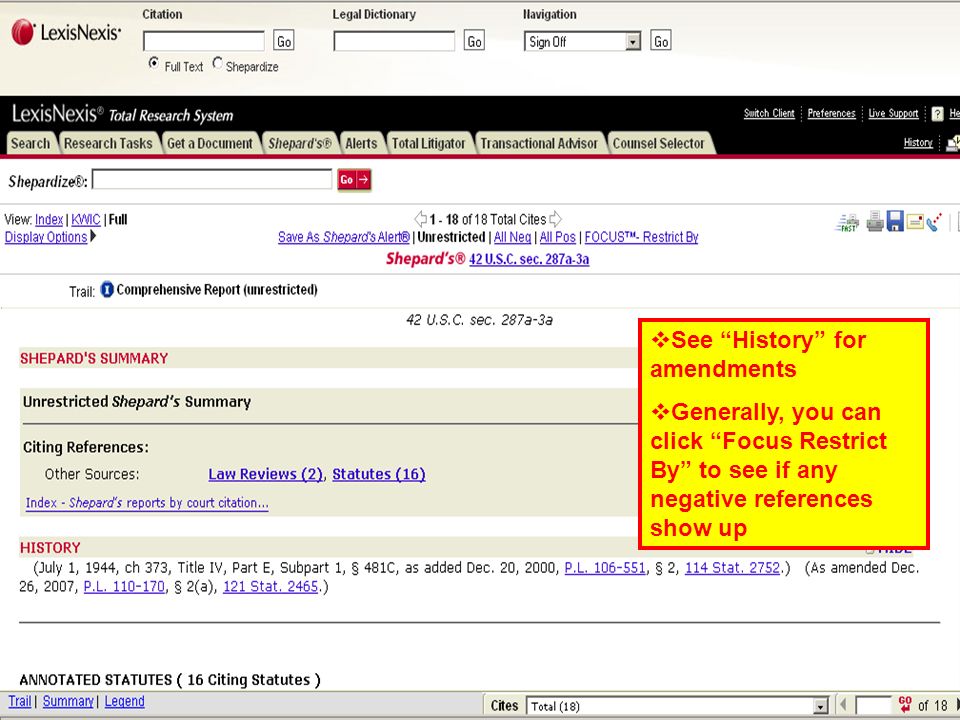Click the 'SHEPARD'S SUMMARY' heading
This screenshot has height=720, width=960.
(94, 358)
